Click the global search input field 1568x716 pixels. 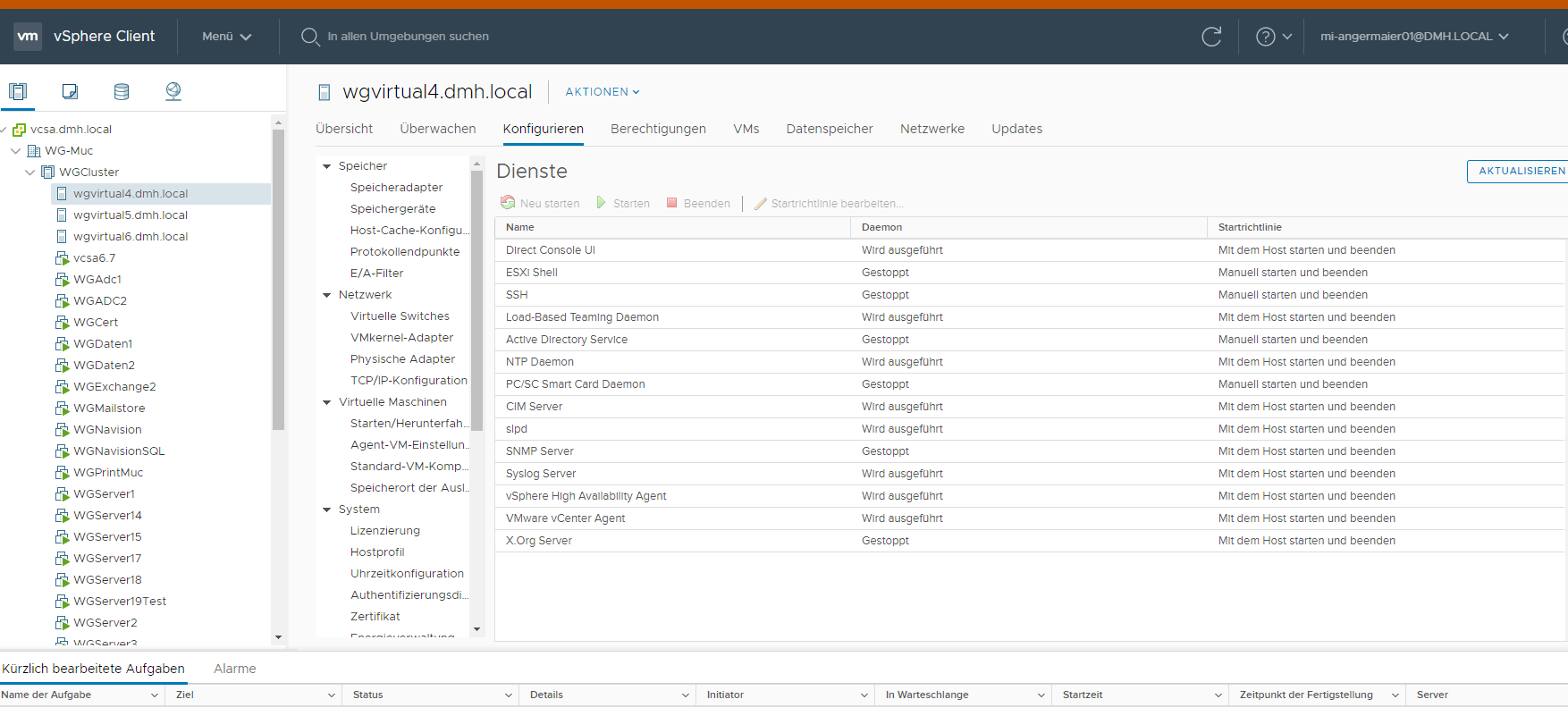408,37
